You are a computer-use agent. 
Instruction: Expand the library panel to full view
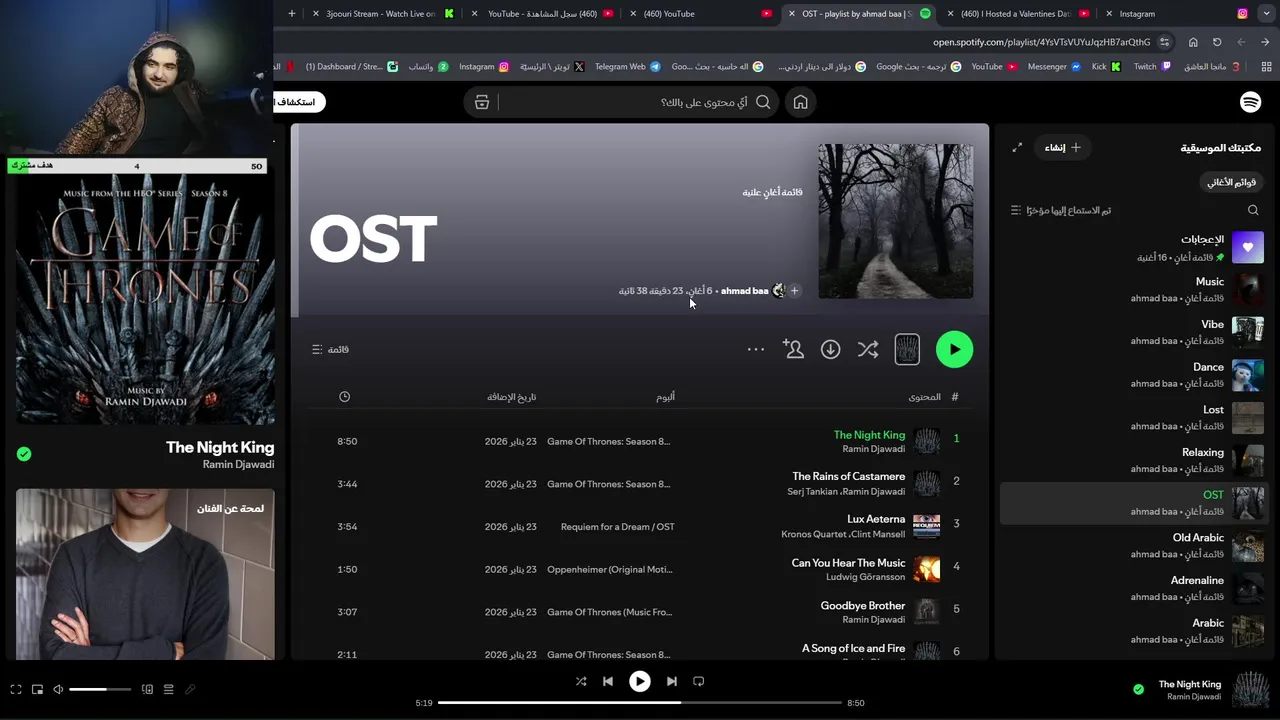point(1017,147)
